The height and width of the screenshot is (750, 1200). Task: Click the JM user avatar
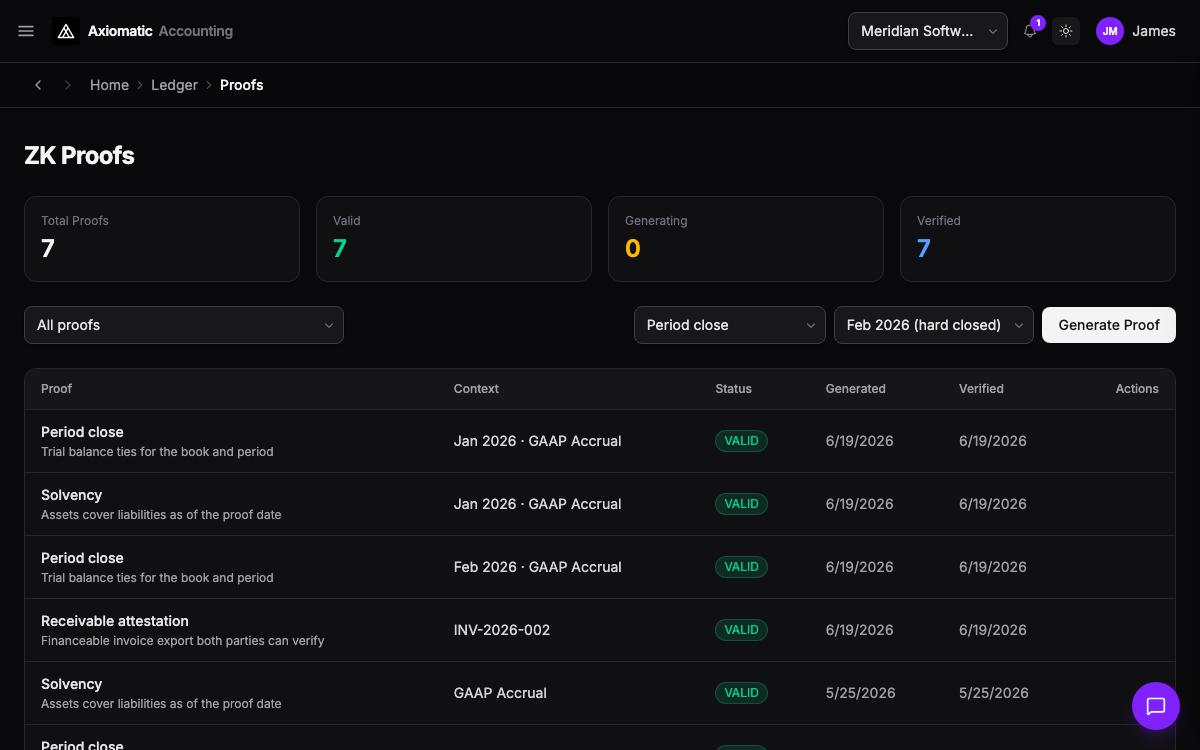click(x=1110, y=31)
